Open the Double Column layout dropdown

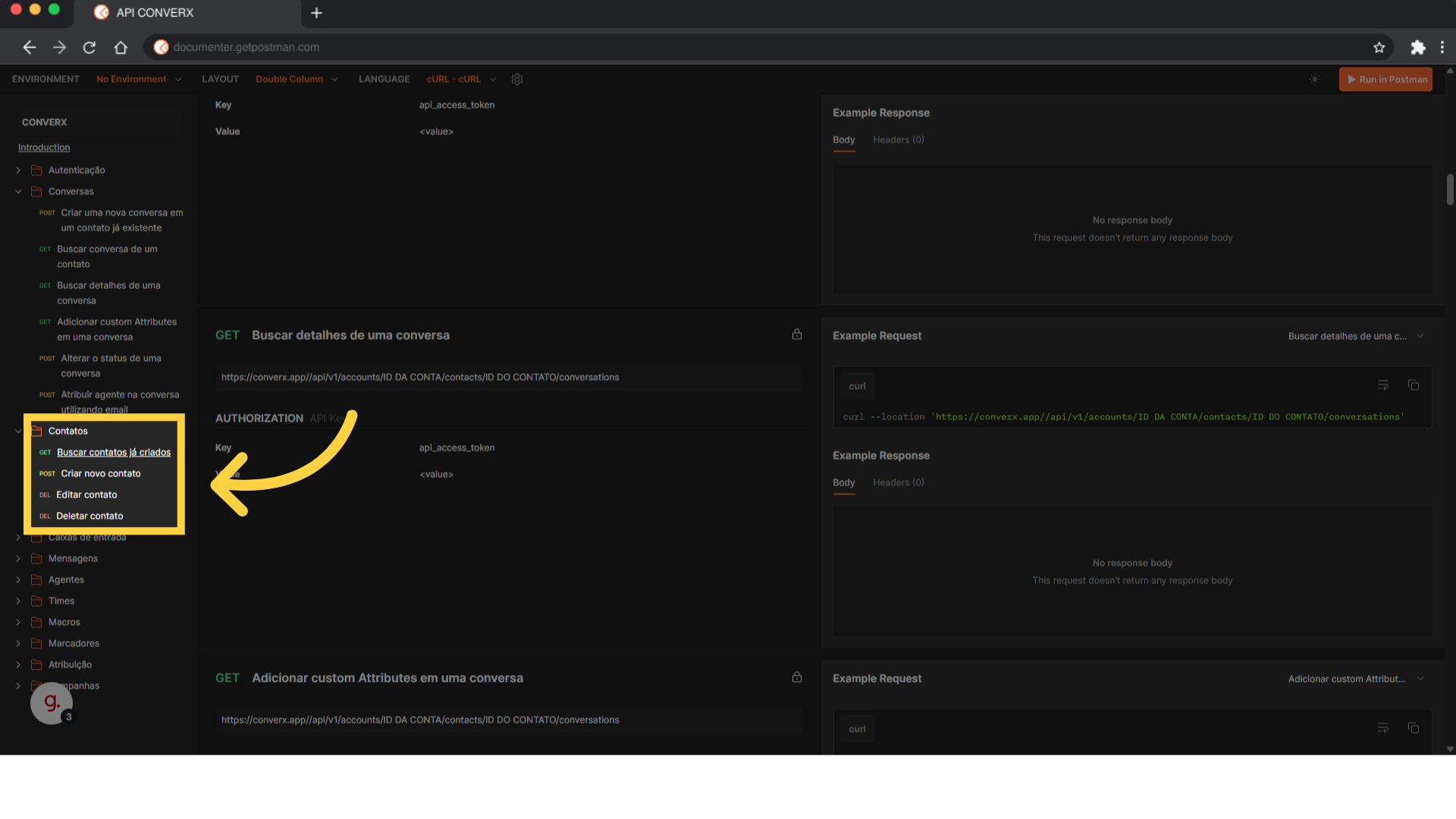(x=297, y=79)
